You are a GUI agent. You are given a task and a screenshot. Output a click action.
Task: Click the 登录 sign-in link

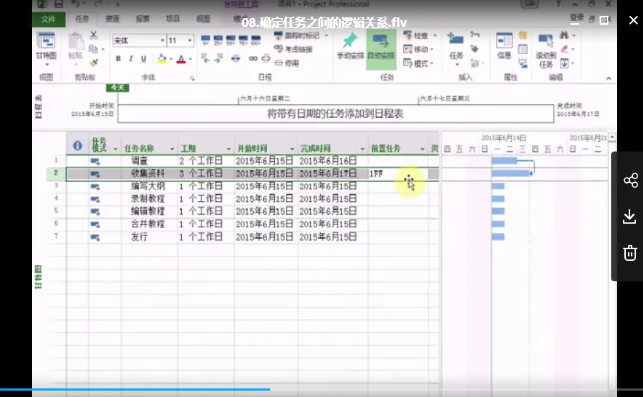(577, 18)
